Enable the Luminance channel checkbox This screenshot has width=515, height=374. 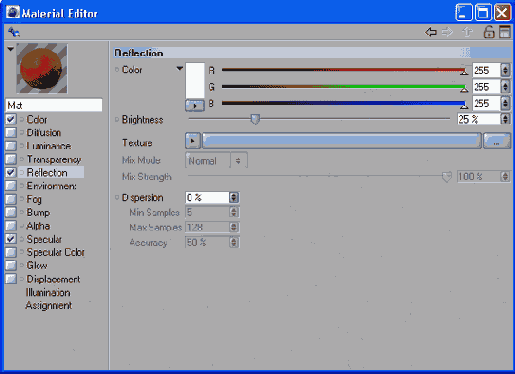point(11,146)
